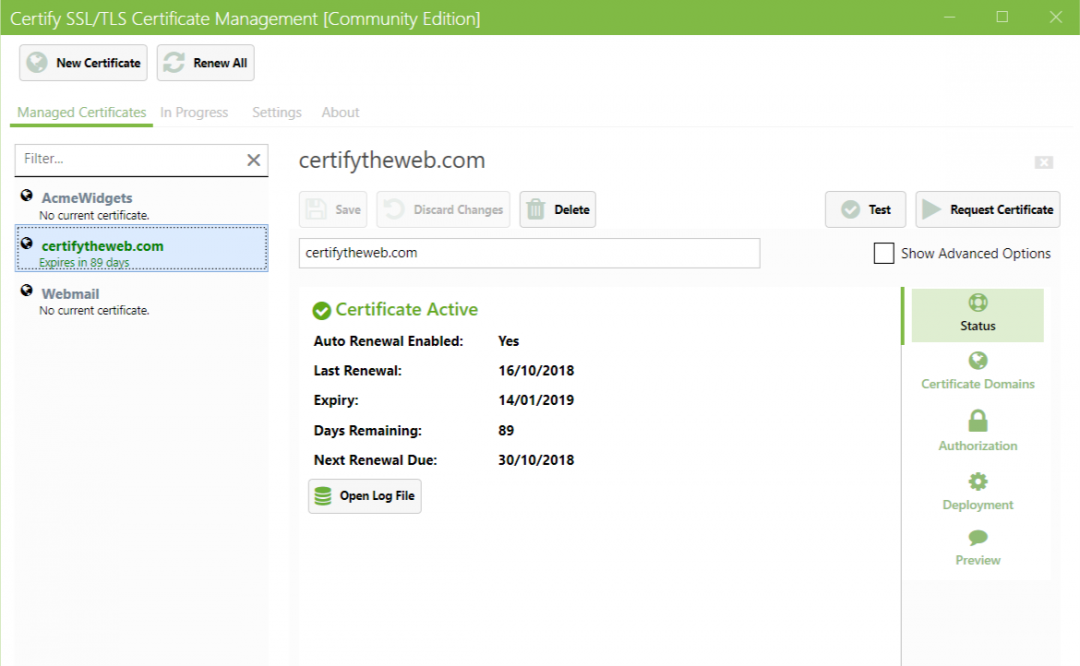Edit the certifytheweb.com name field
This screenshot has height=666, width=1080.
530,253
